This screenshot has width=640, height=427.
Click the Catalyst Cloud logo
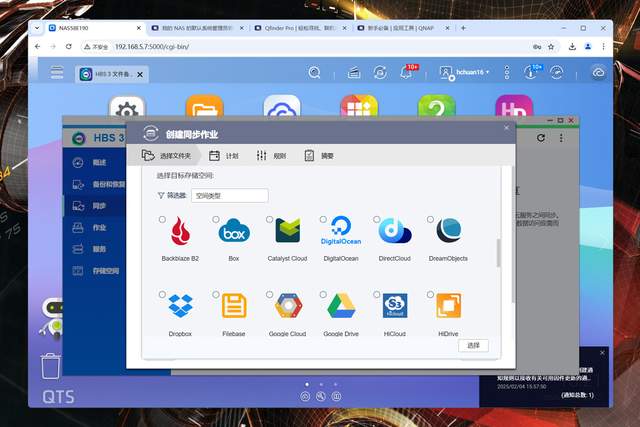pos(287,230)
